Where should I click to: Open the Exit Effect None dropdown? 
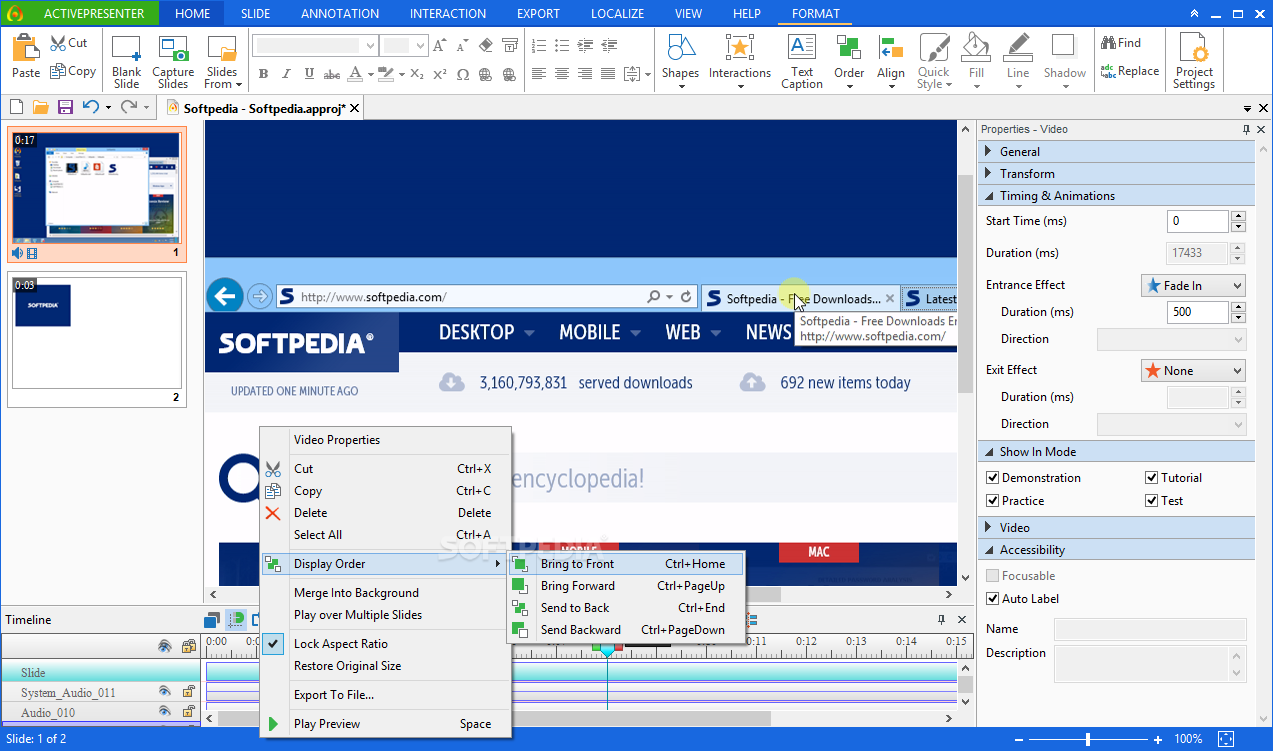[x=1193, y=371]
